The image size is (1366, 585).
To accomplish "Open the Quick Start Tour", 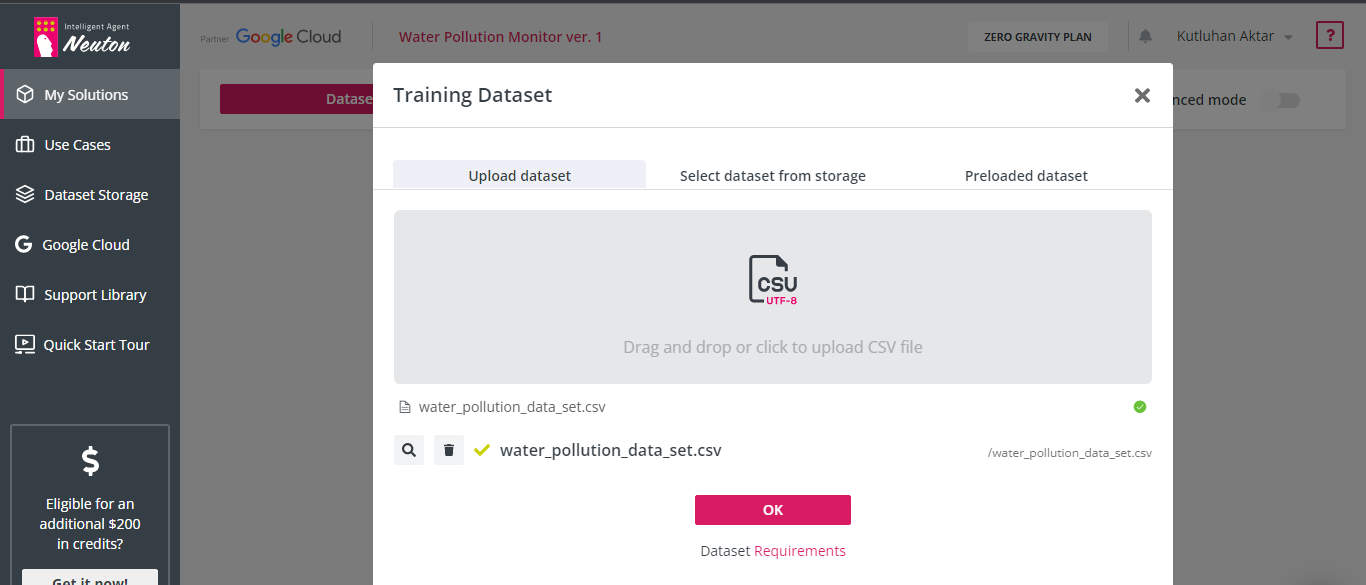I will 96,345.
